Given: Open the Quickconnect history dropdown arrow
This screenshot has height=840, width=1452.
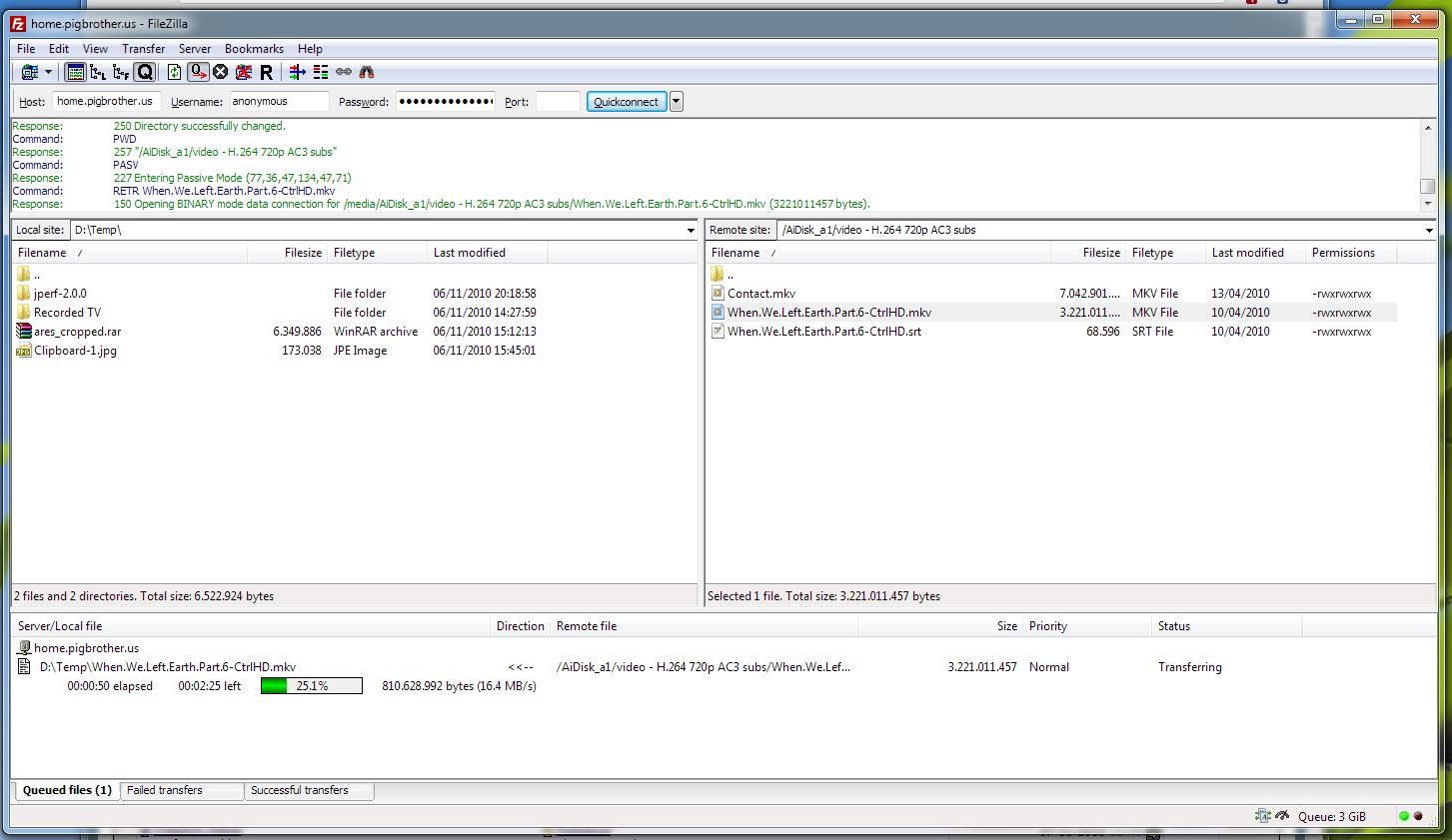Looking at the screenshot, I should 677,101.
